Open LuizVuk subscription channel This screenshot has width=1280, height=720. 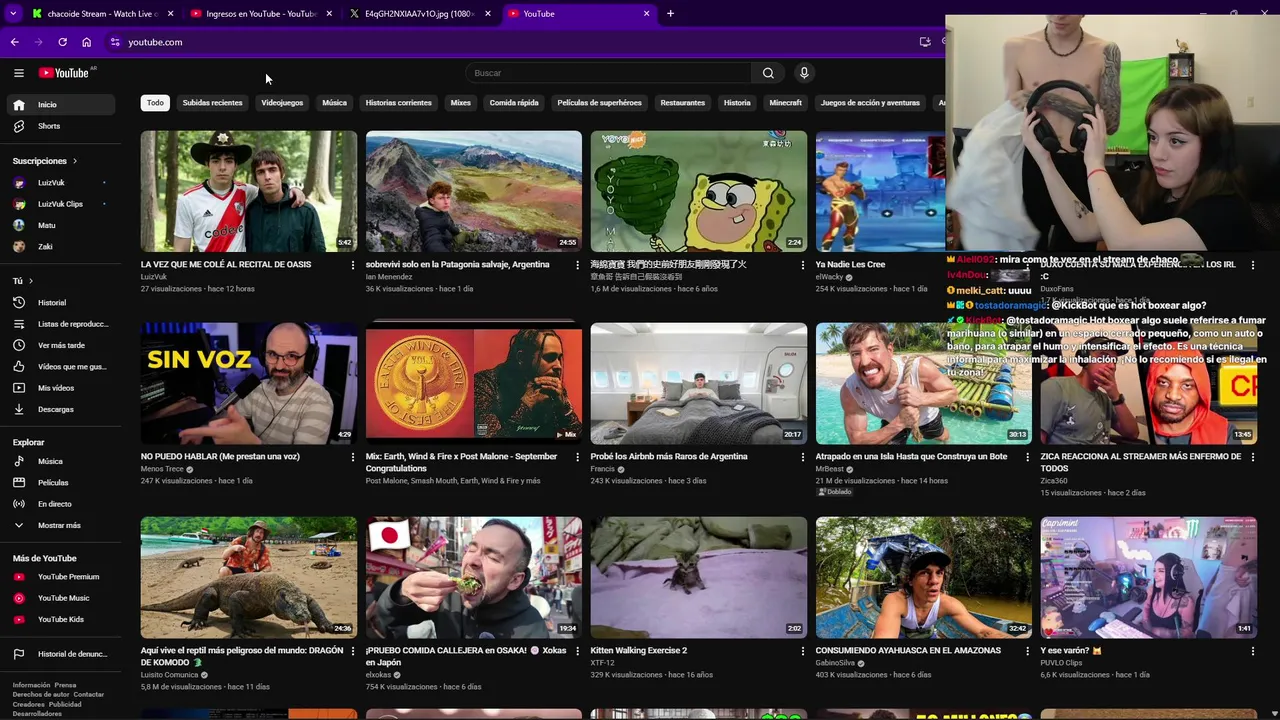(62, 183)
